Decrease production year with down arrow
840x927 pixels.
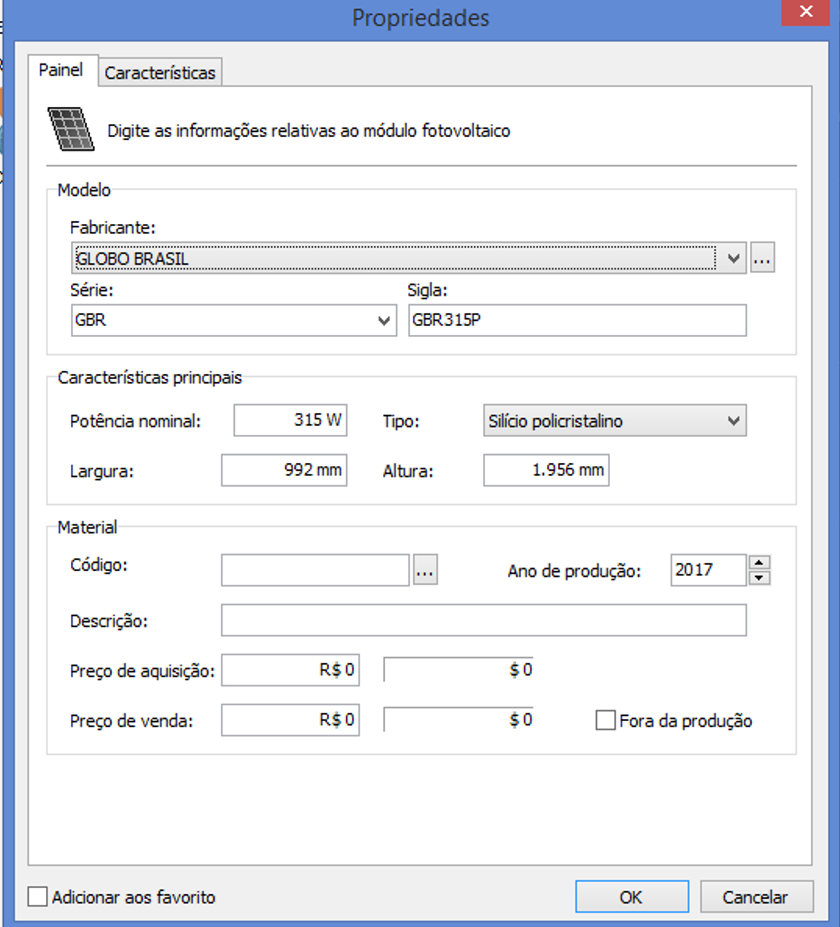(760, 577)
